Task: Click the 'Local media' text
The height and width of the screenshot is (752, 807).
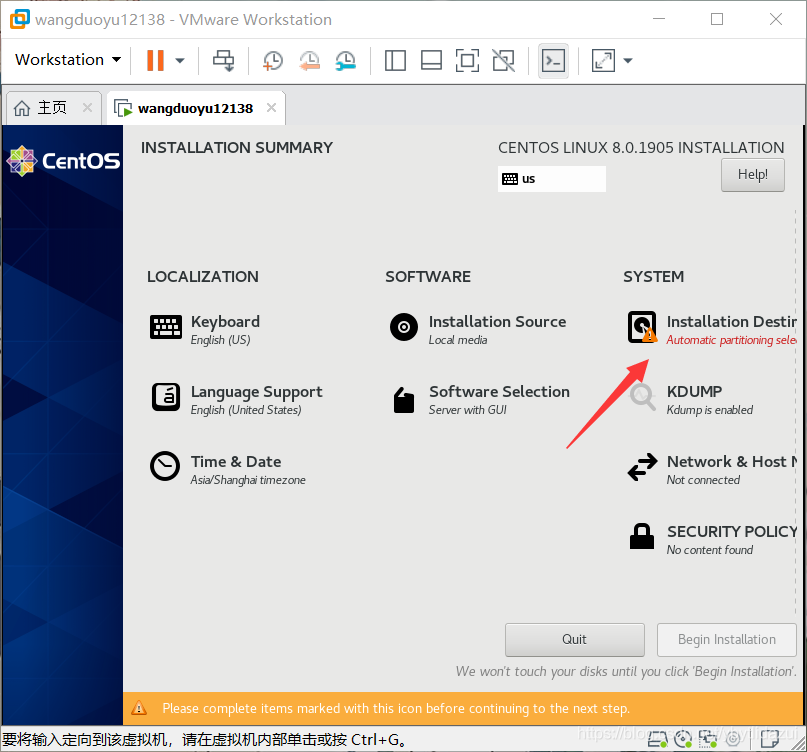Action: coord(458,340)
